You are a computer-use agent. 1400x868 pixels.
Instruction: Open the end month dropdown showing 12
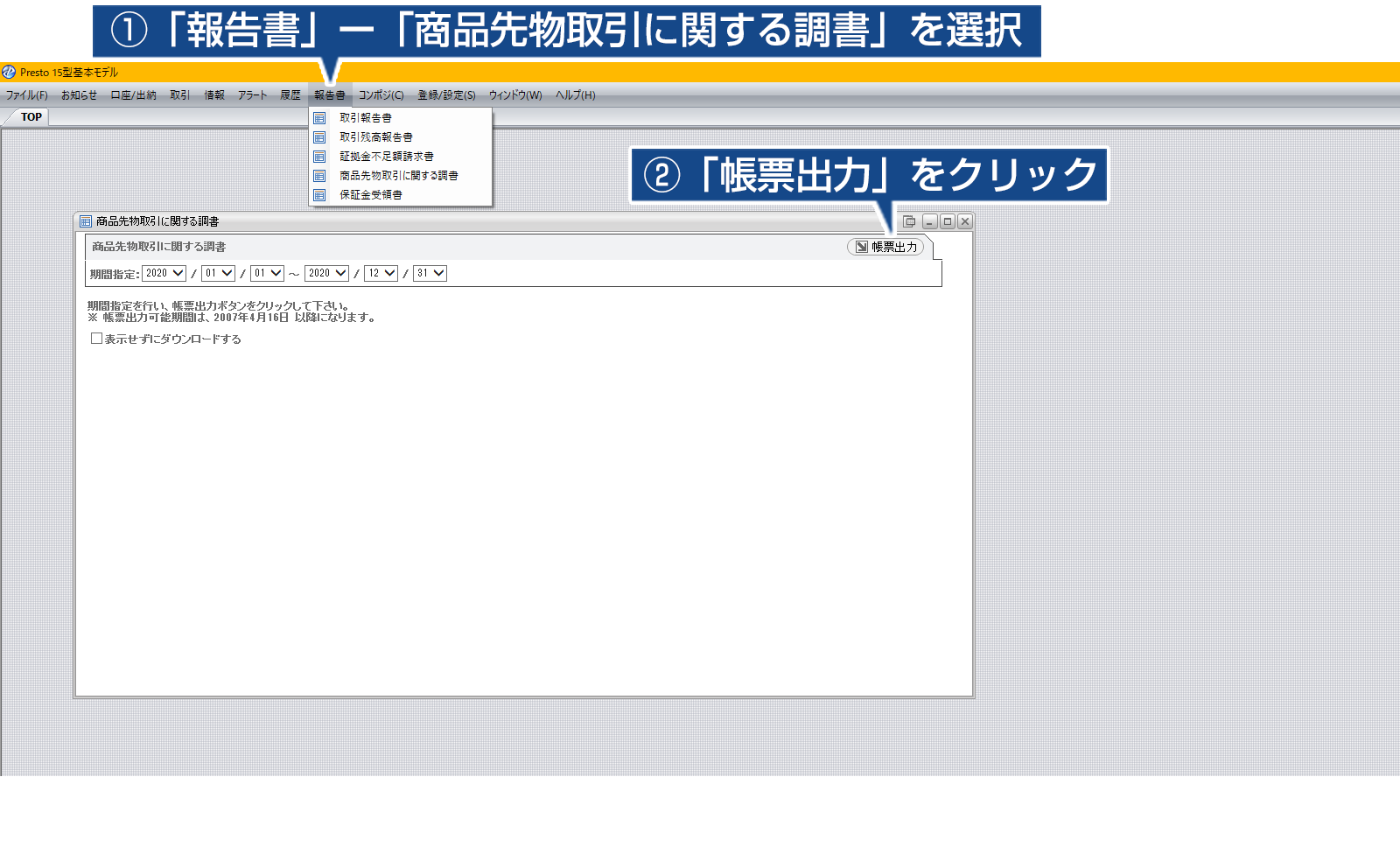point(381,273)
